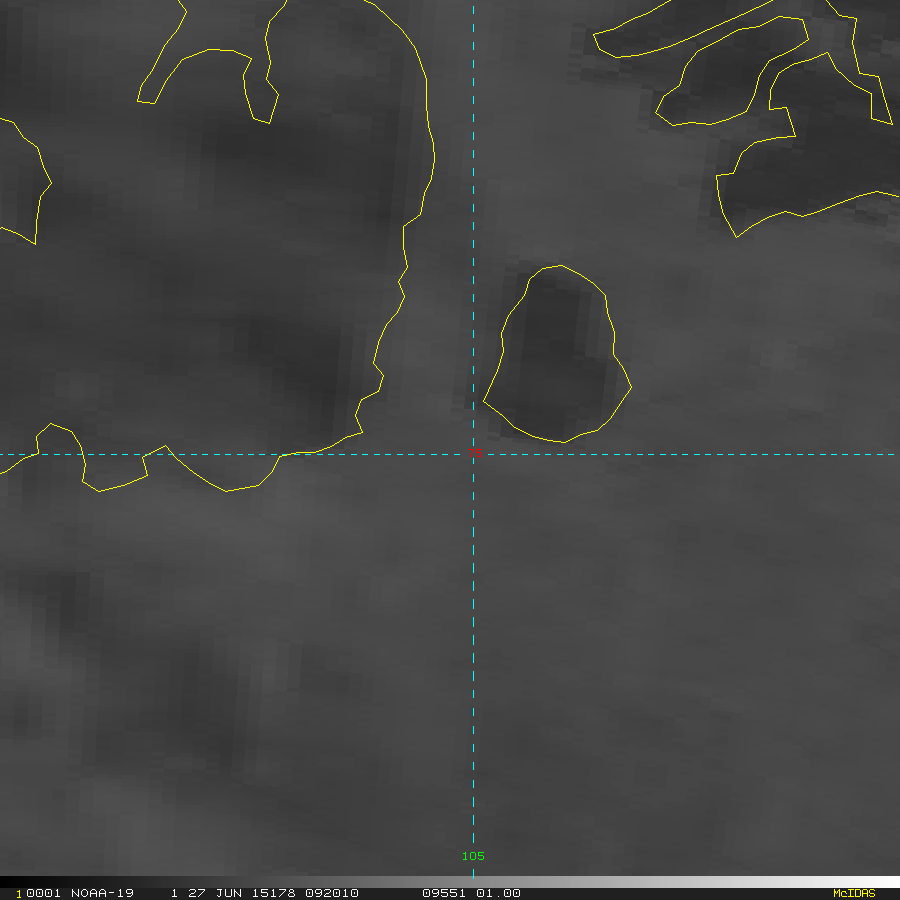This screenshot has width=900, height=900.
Task: Click the 092010 image time value
Action: pos(333,893)
